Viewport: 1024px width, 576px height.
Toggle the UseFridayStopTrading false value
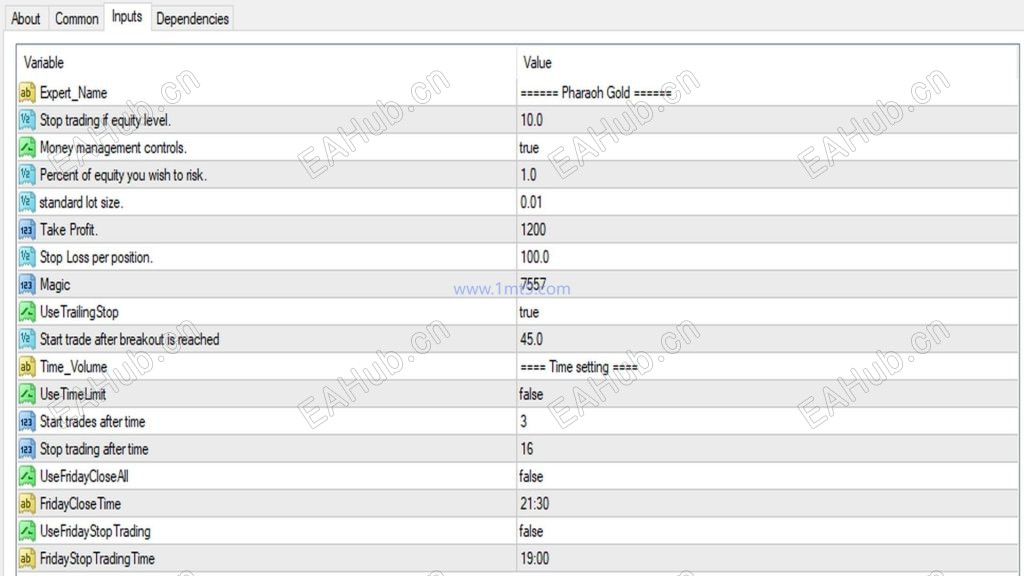pos(531,531)
